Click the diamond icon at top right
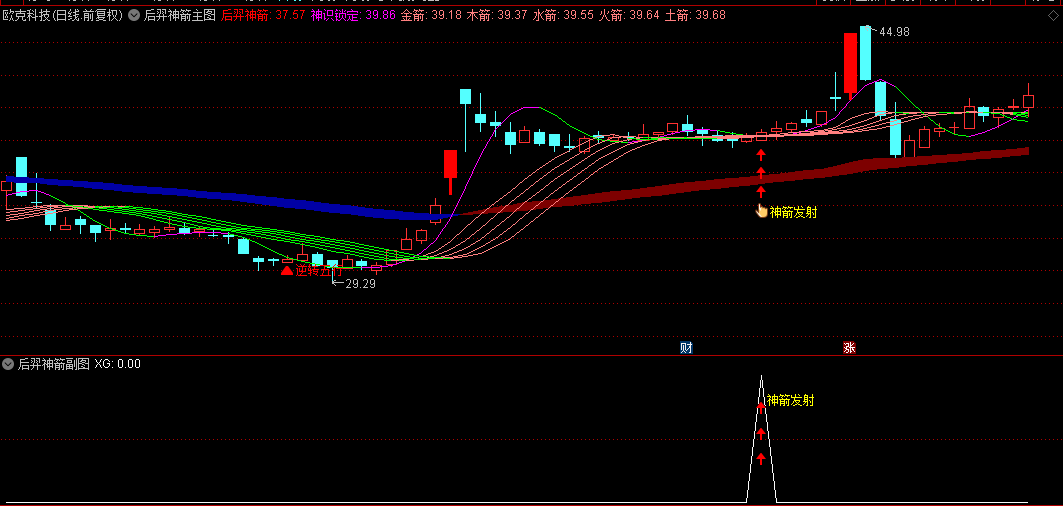 [x=1052, y=15]
